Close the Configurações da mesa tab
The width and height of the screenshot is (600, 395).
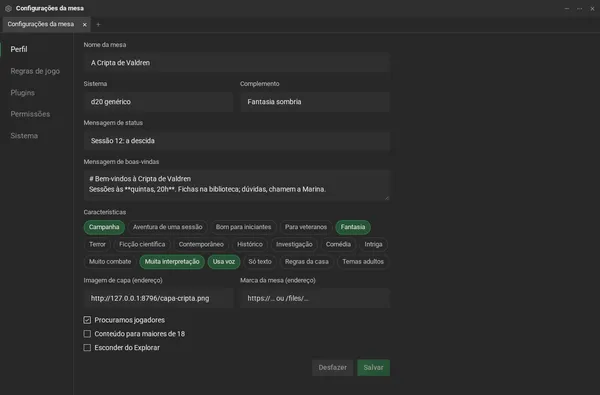[85, 24]
